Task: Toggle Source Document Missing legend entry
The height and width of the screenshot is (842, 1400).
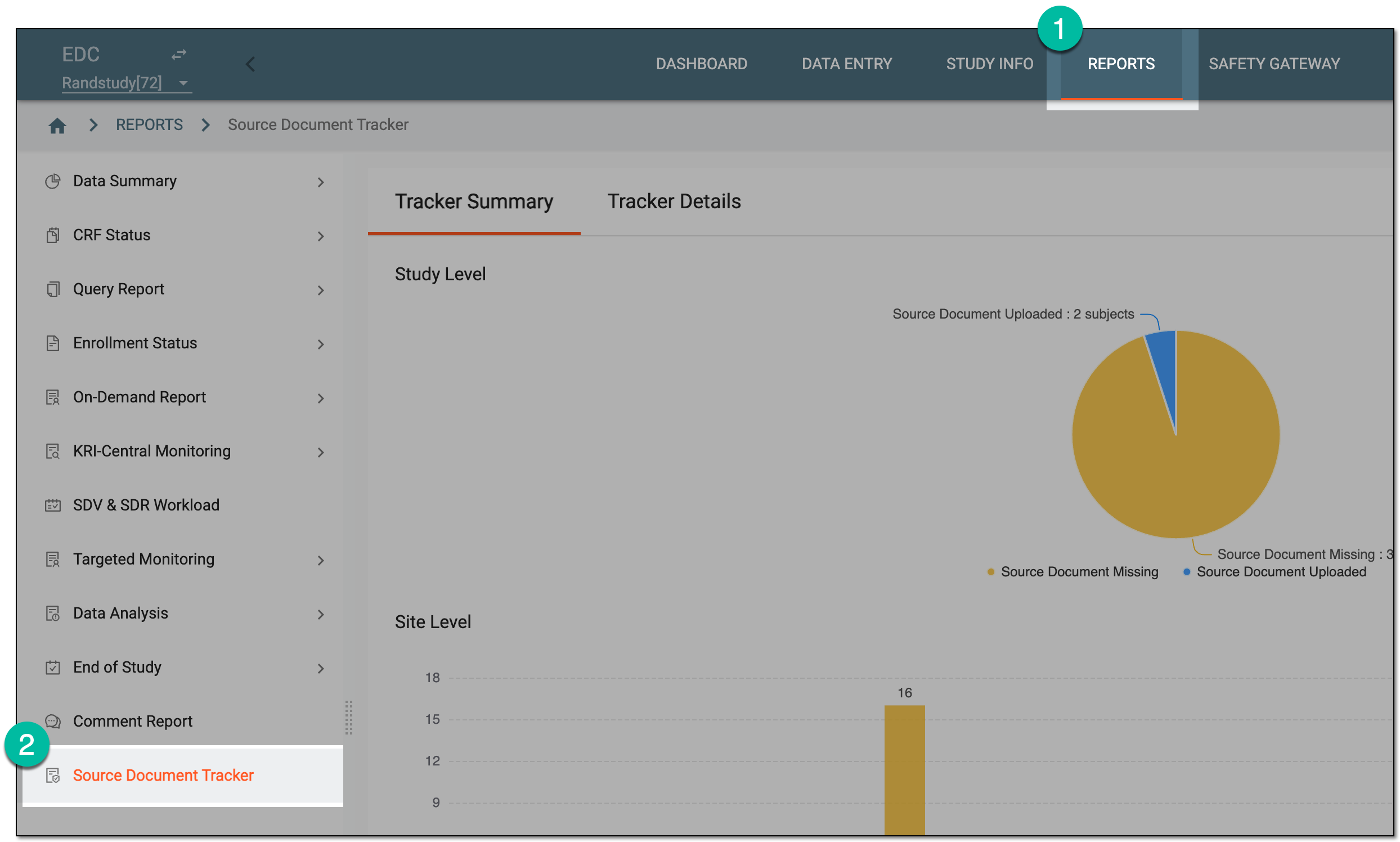Action: 1073,571
